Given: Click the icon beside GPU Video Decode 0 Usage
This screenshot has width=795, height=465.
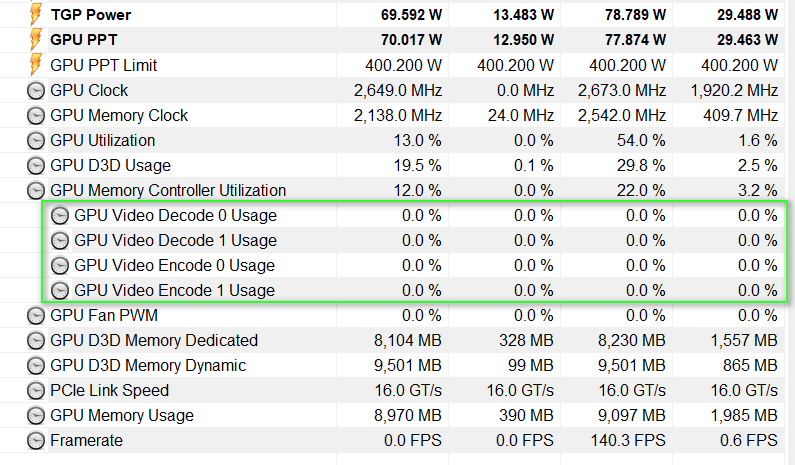Looking at the screenshot, I should (x=60, y=215).
